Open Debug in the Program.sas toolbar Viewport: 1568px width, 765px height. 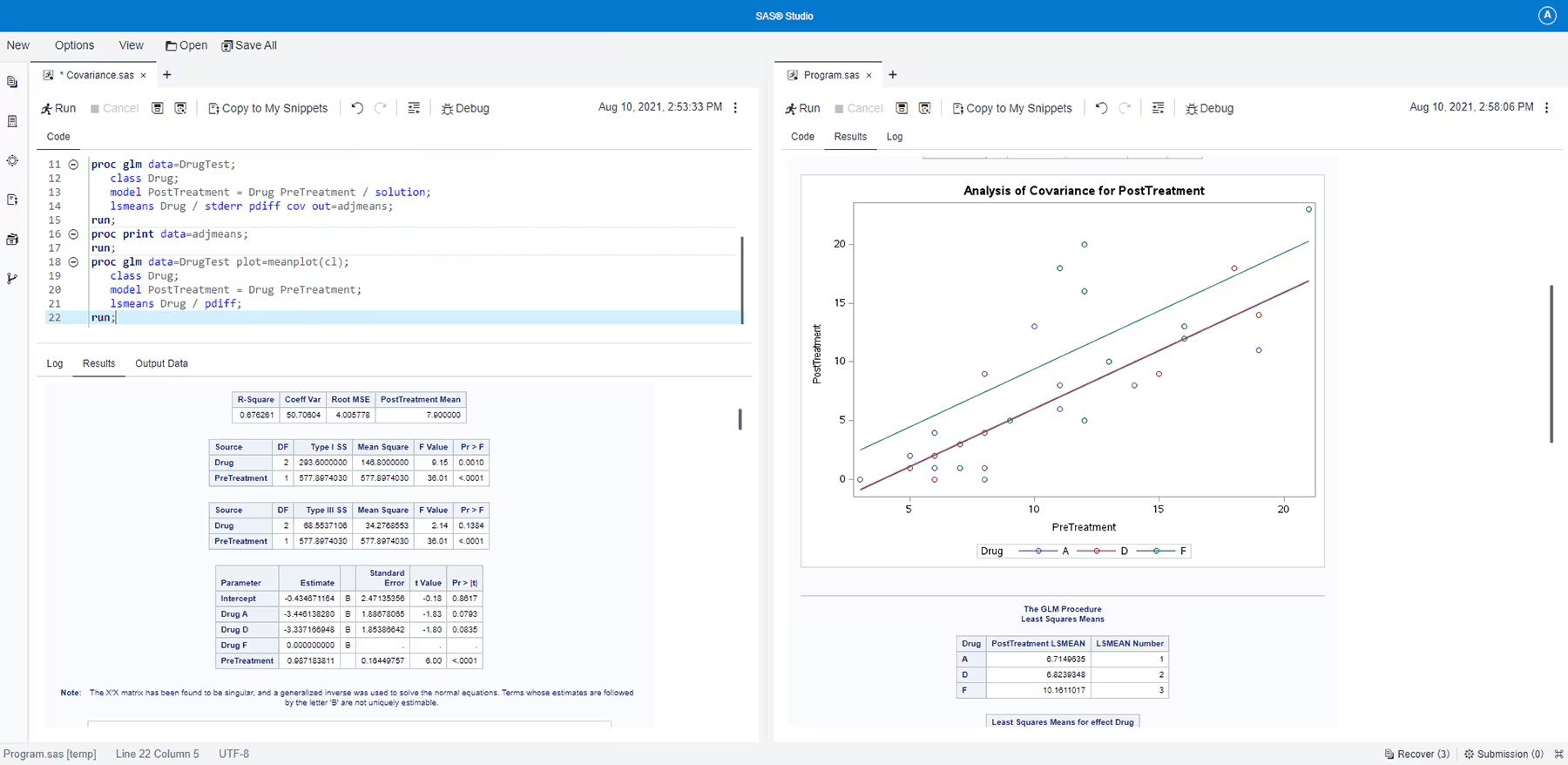(1209, 108)
